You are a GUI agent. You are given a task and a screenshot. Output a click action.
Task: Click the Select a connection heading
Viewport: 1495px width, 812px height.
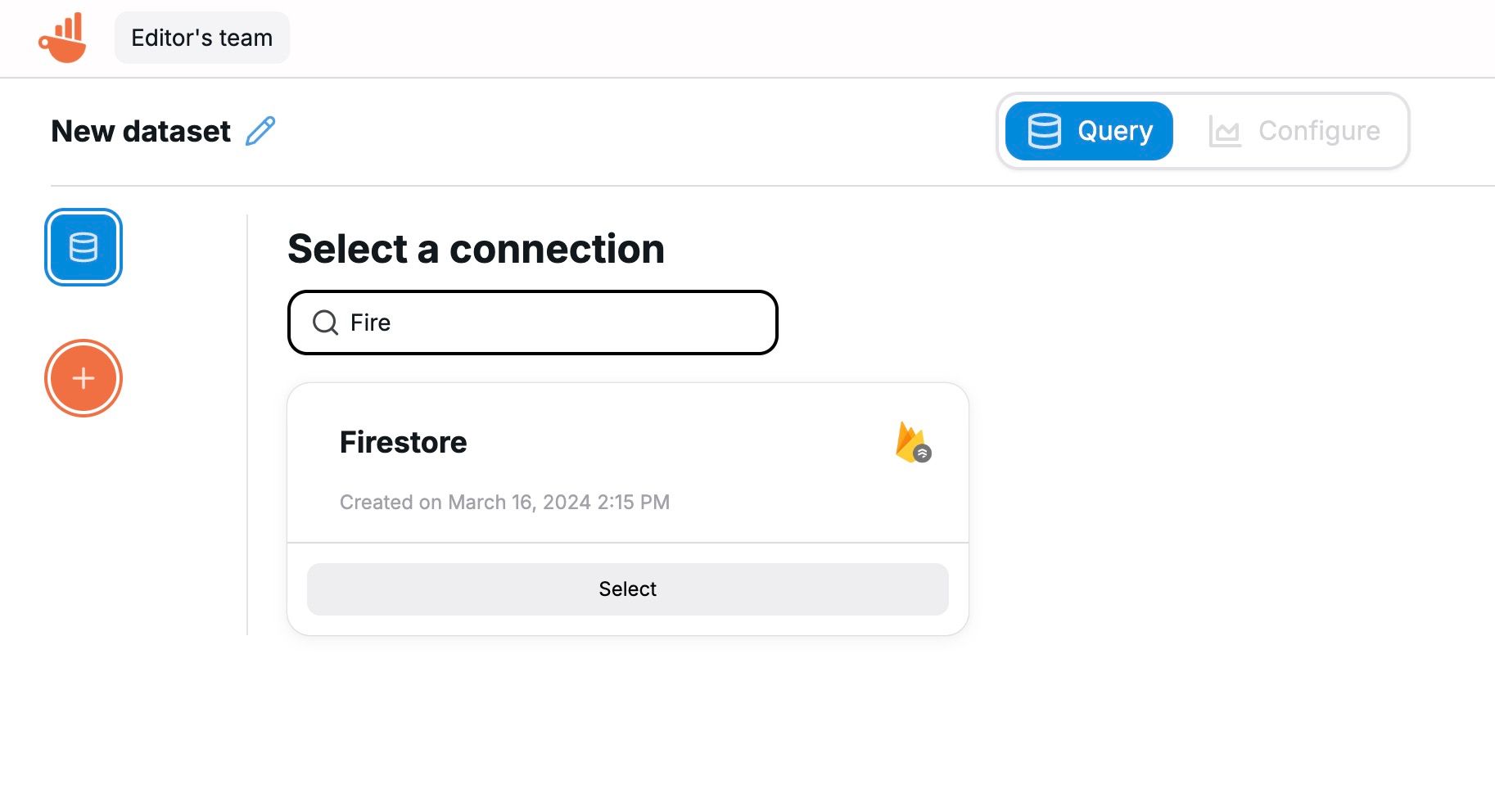[x=476, y=249]
